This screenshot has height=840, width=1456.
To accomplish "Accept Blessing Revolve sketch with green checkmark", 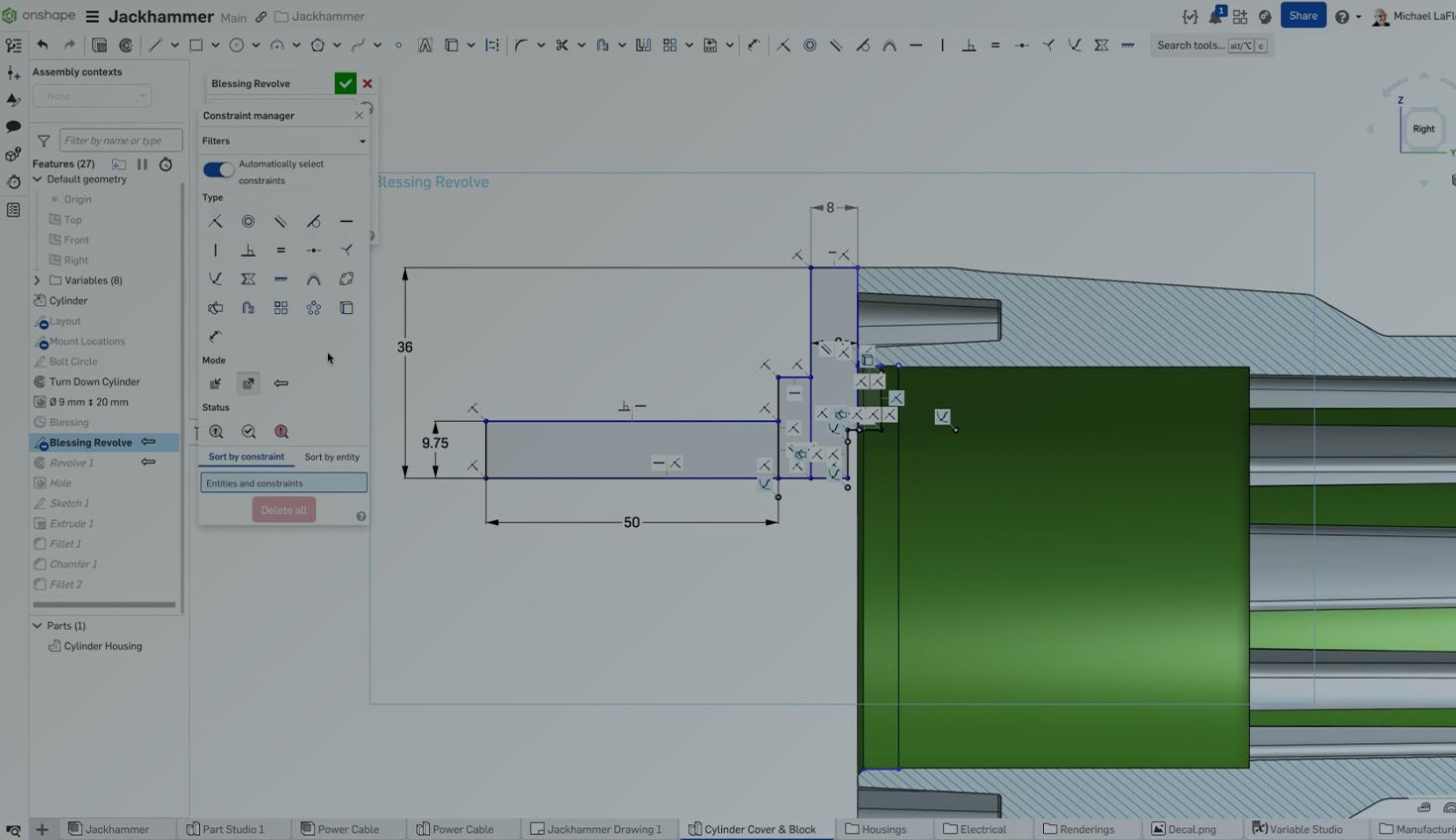I will click(x=345, y=84).
